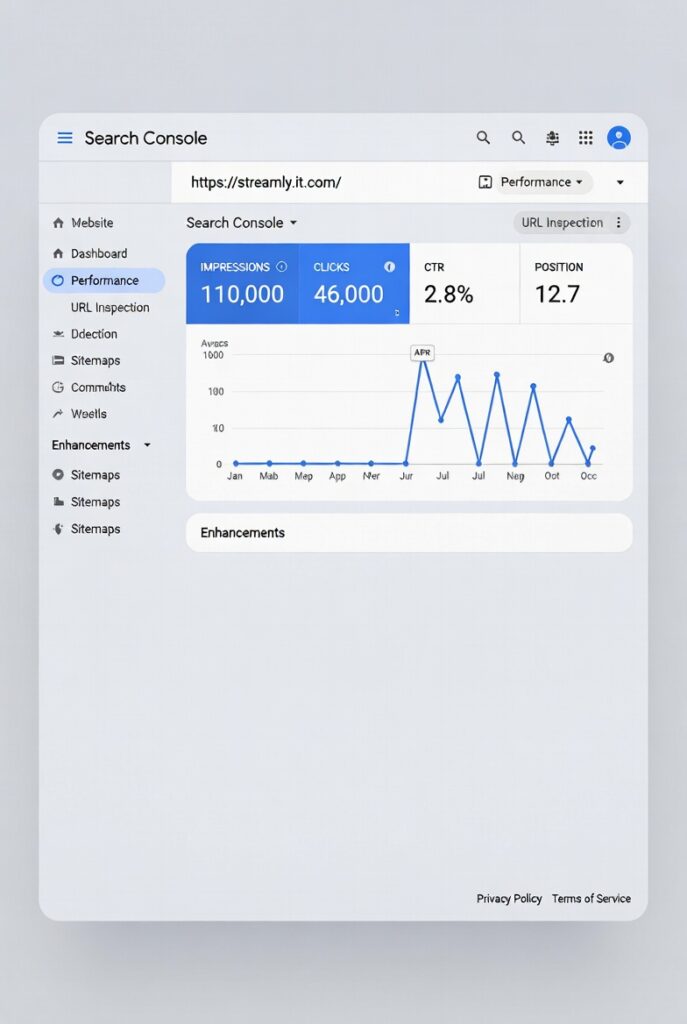Open the Terms of Service link
The height and width of the screenshot is (1024, 687).
[x=591, y=899]
